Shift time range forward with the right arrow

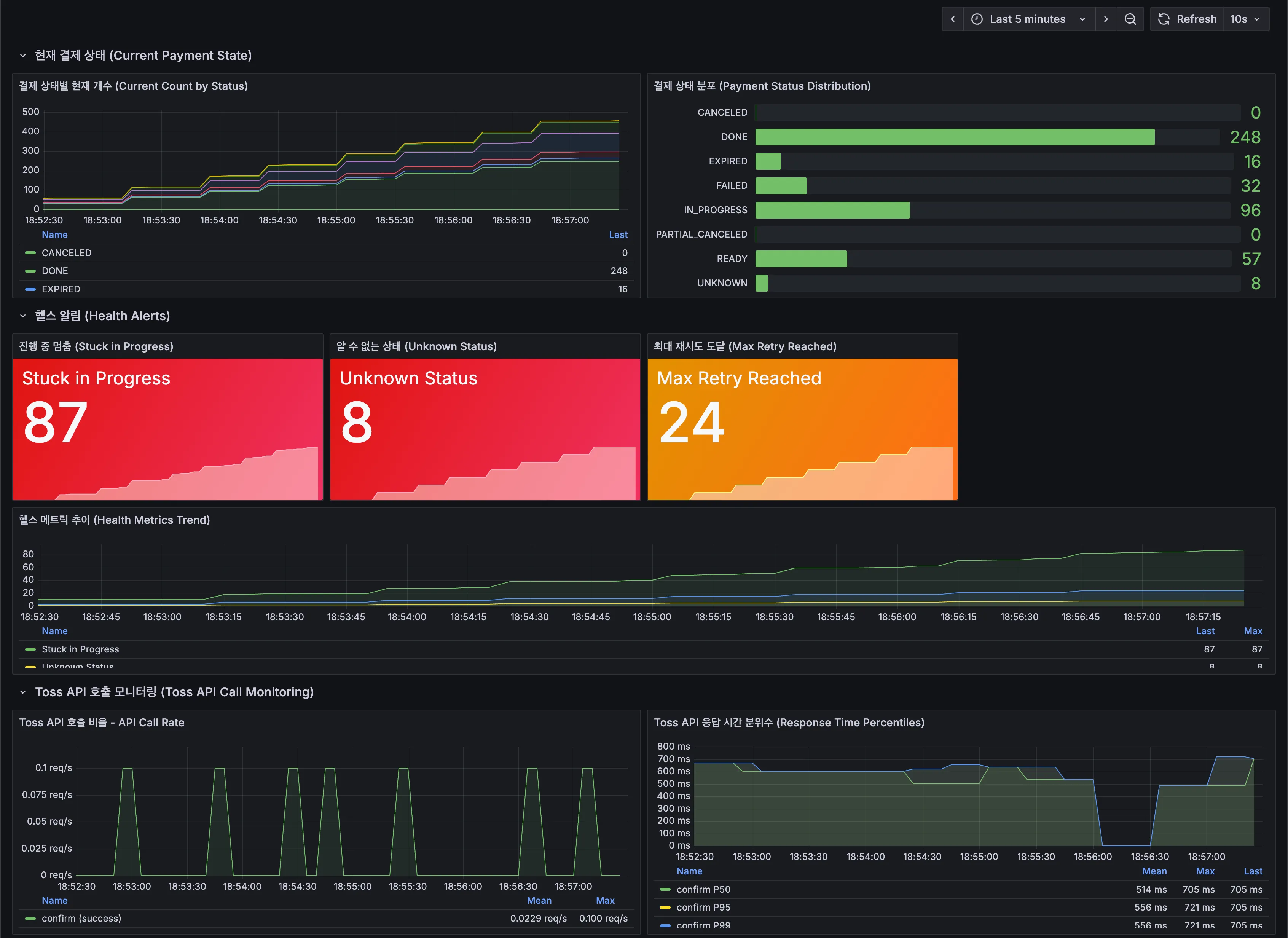tap(1106, 19)
